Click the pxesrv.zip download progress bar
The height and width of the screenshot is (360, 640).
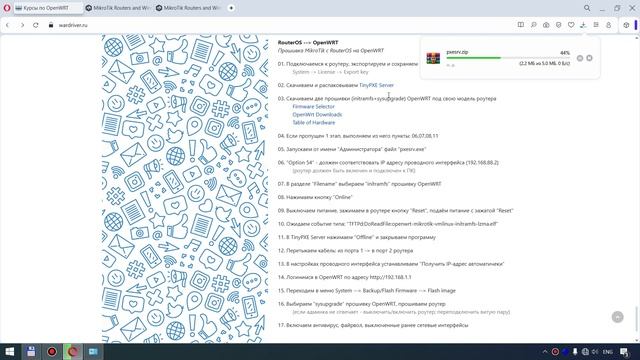[x=508, y=58]
